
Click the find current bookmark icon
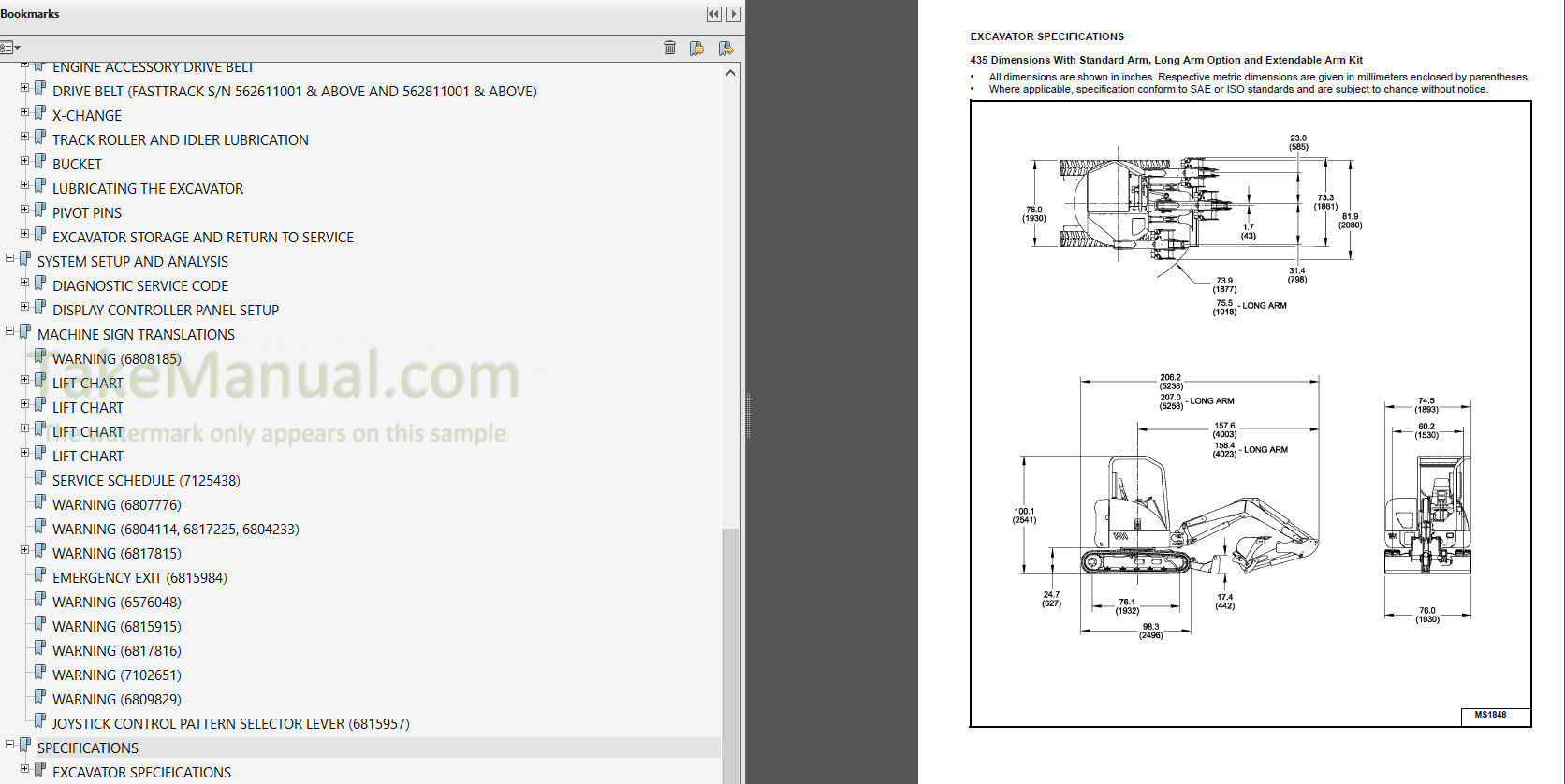725,48
